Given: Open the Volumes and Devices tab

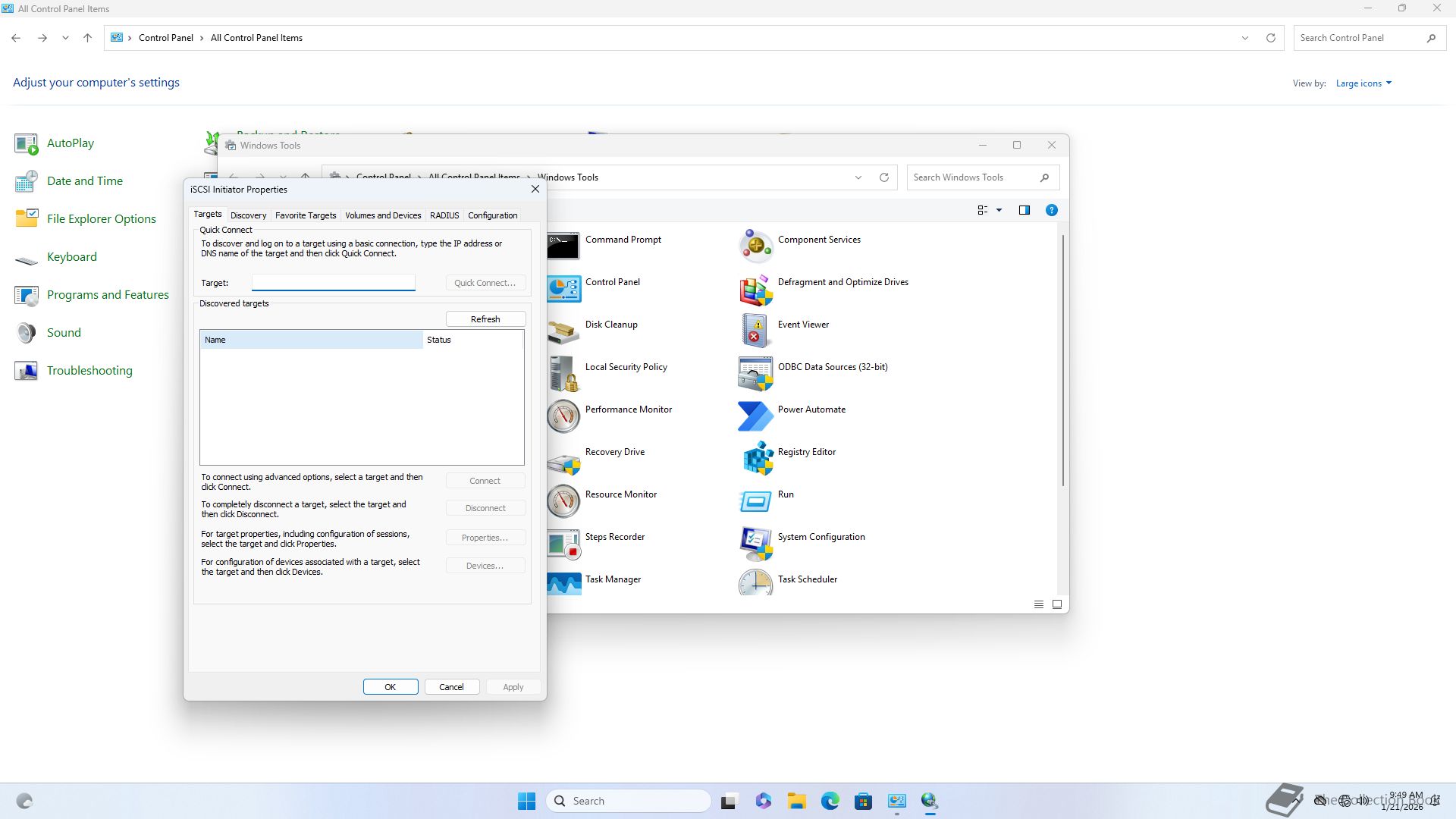Looking at the screenshot, I should 382,215.
